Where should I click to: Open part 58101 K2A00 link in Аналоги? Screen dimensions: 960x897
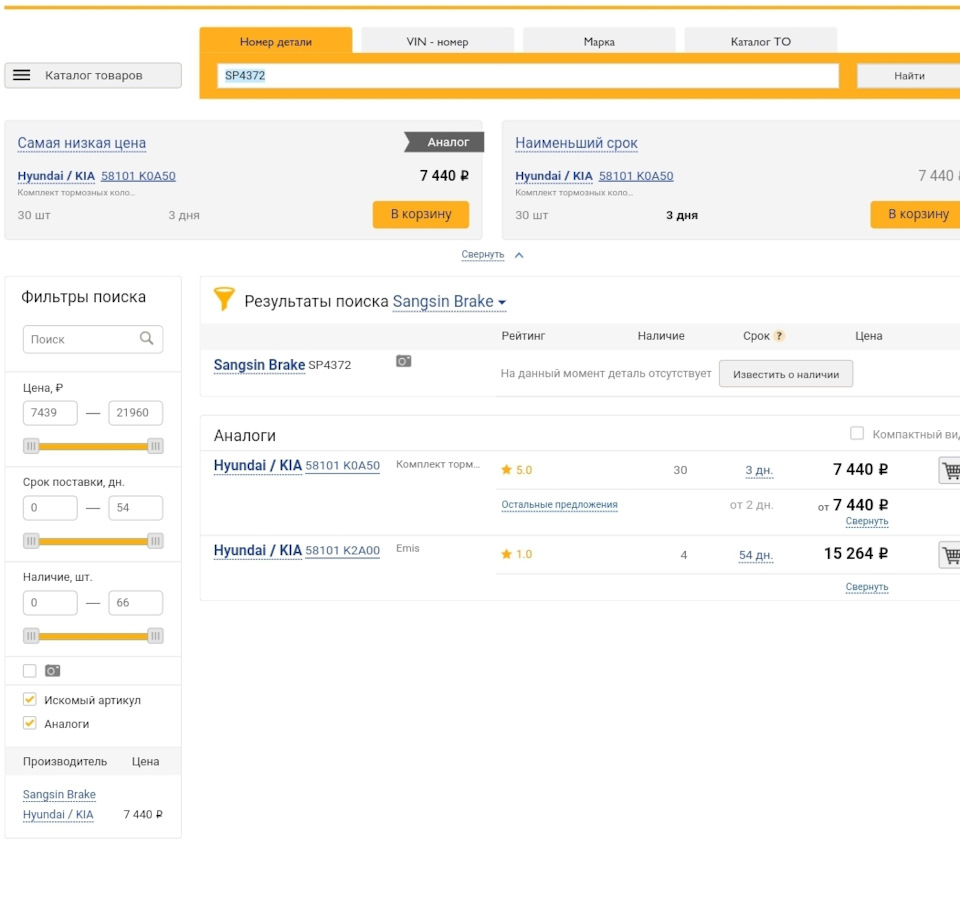(x=342, y=550)
